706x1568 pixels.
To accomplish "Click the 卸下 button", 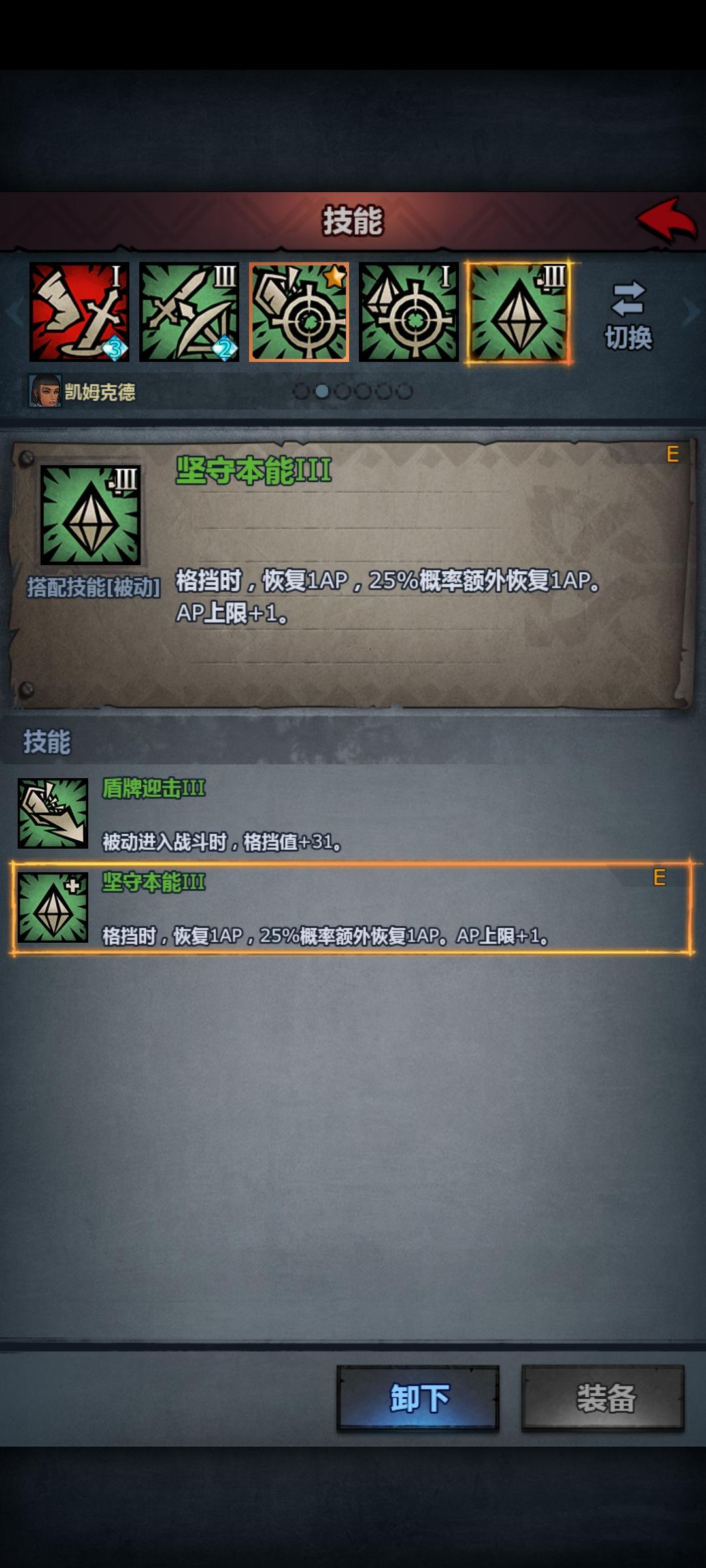I will click(x=418, y=1399).
